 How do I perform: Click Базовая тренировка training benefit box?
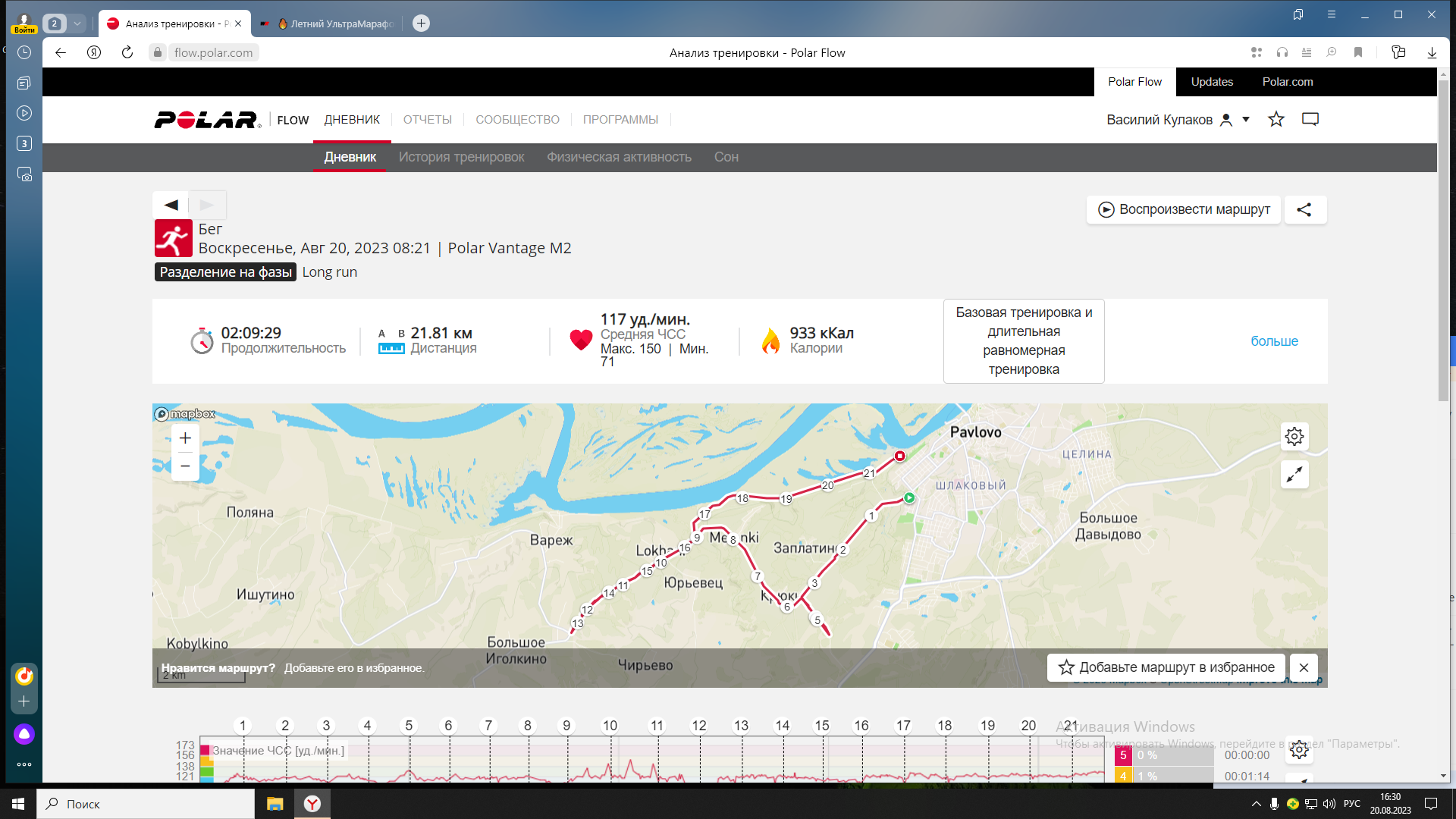(x=1024, y=341)
